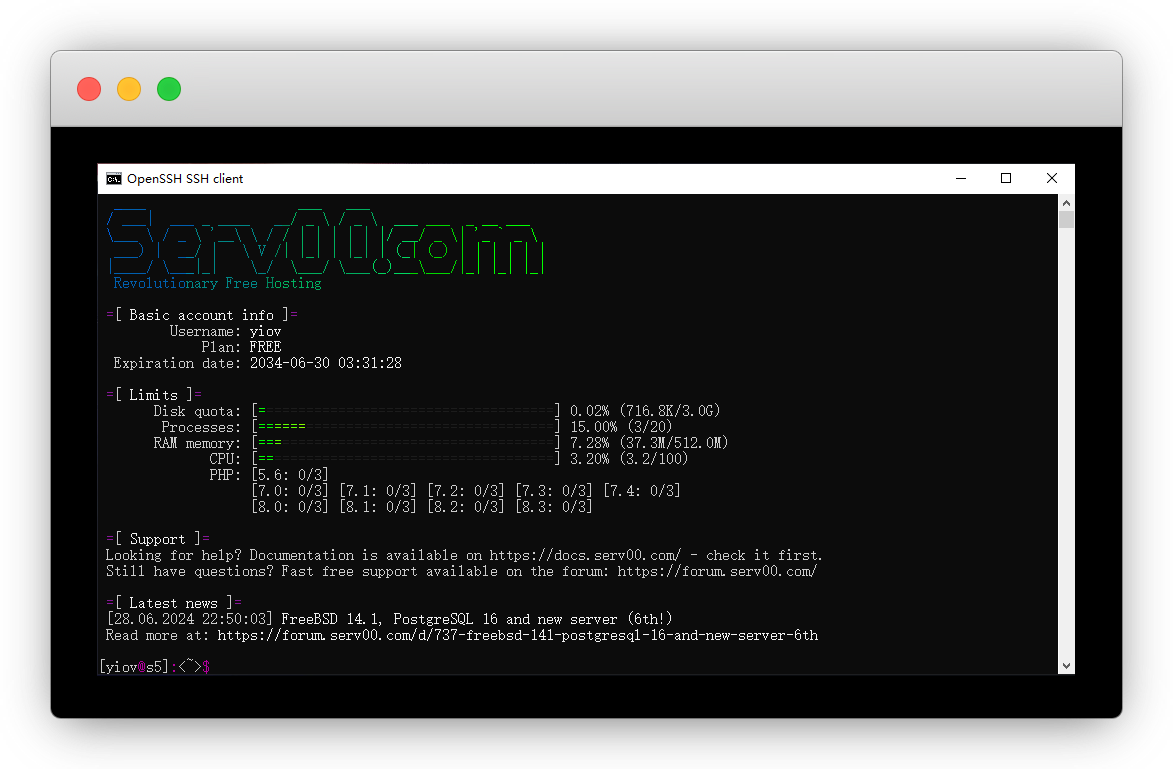Click the scrollbar down arrow in terminal
The width and height of the screenshot is (1173, 769).
click(x=1066, y=666)
